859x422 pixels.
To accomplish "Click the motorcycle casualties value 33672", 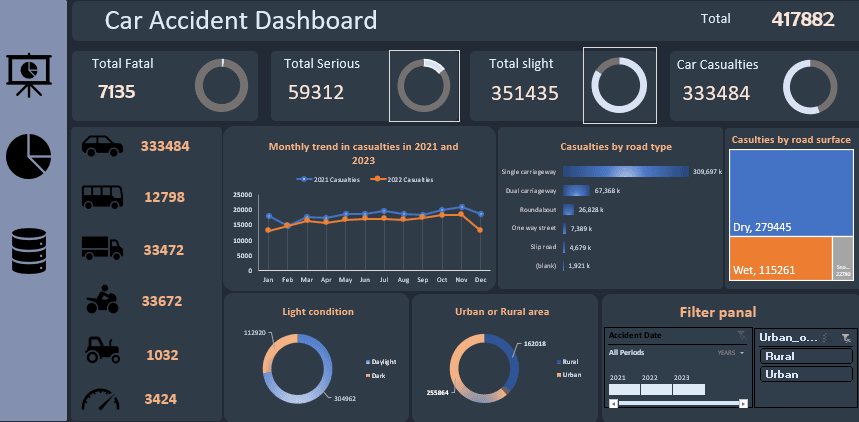I will point(162,301).
